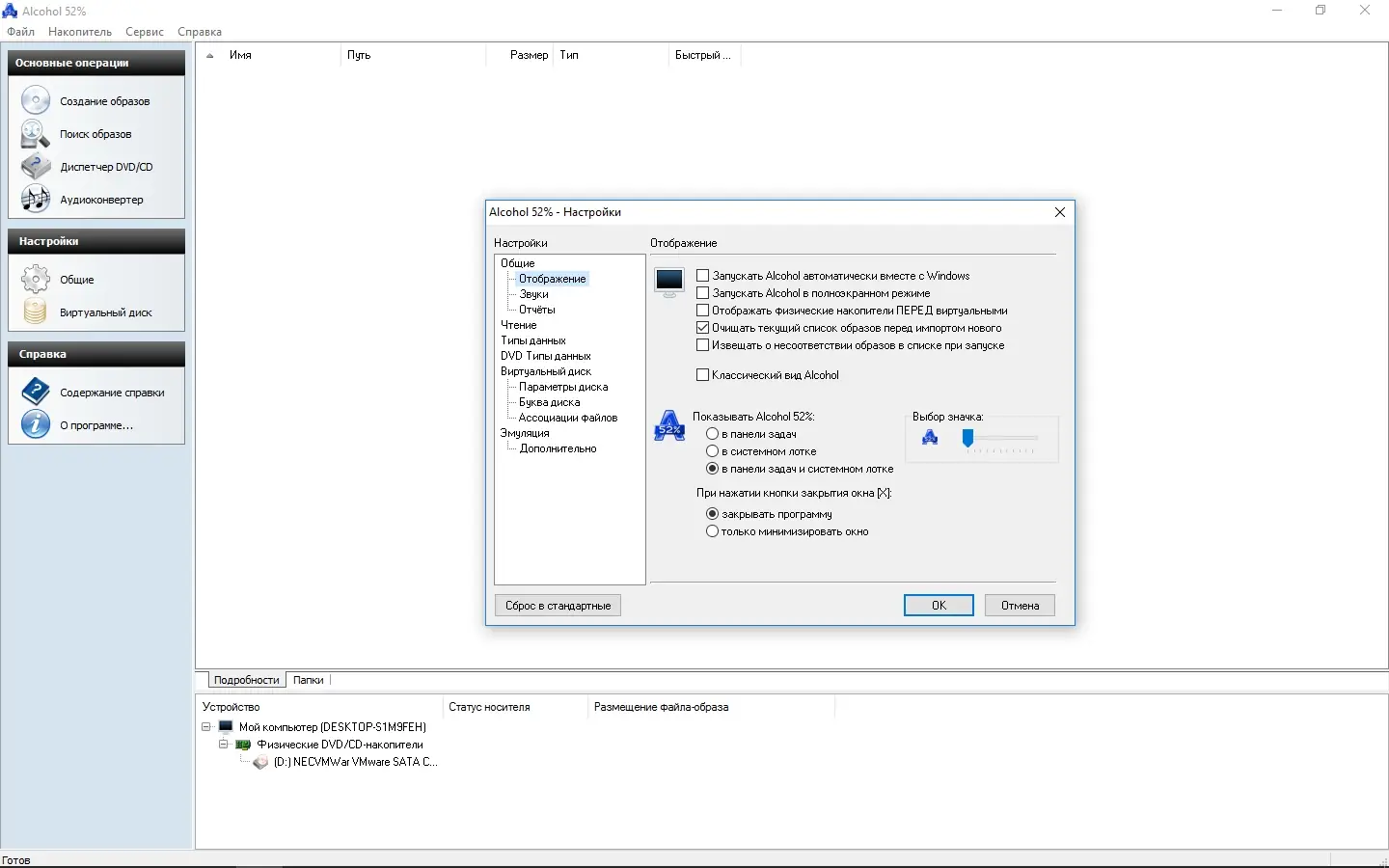Click the Отмена button

1020,606
